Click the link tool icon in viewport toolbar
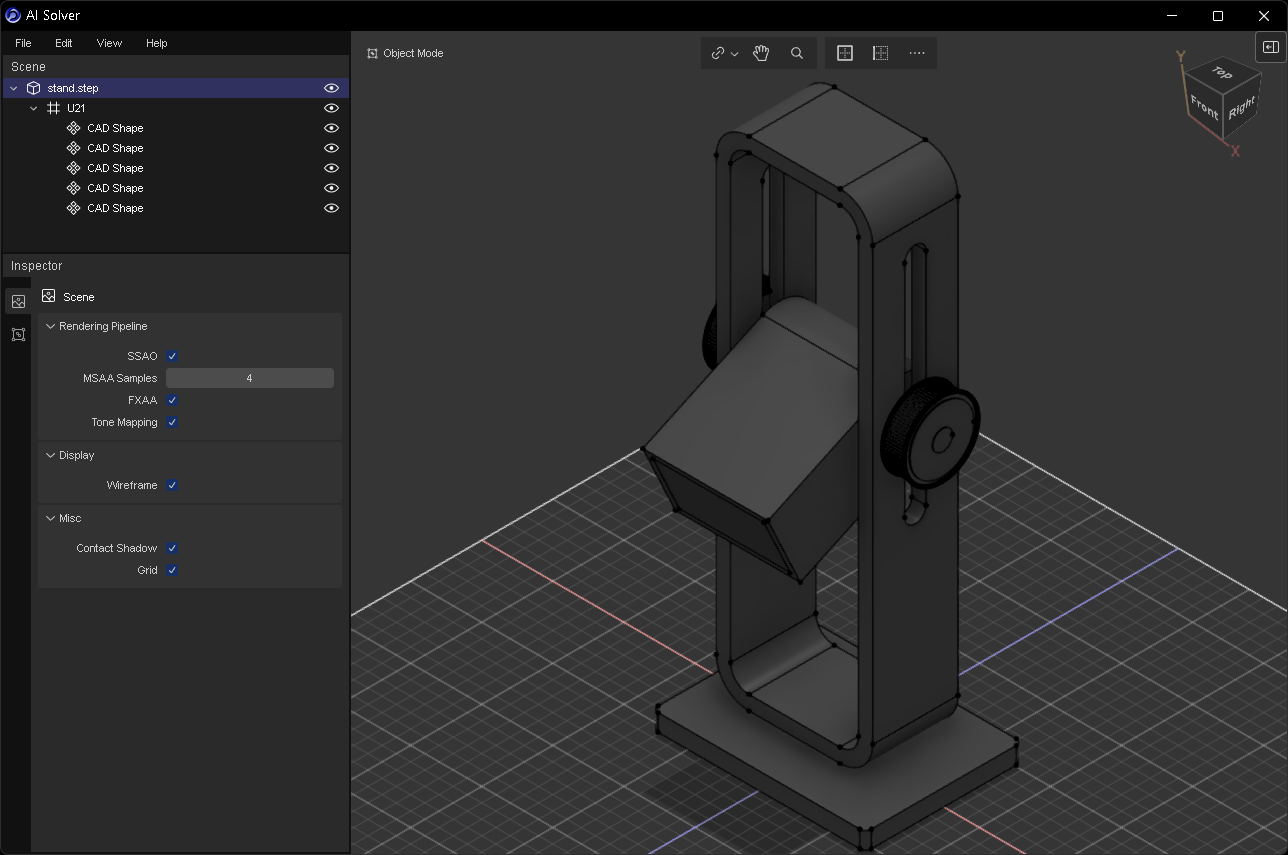This screenshot has height=855, width=1288. tap(718, 53)
